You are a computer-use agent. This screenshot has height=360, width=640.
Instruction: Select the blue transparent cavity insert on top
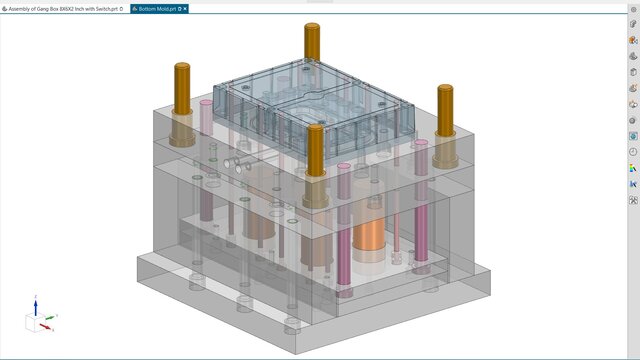313,110
